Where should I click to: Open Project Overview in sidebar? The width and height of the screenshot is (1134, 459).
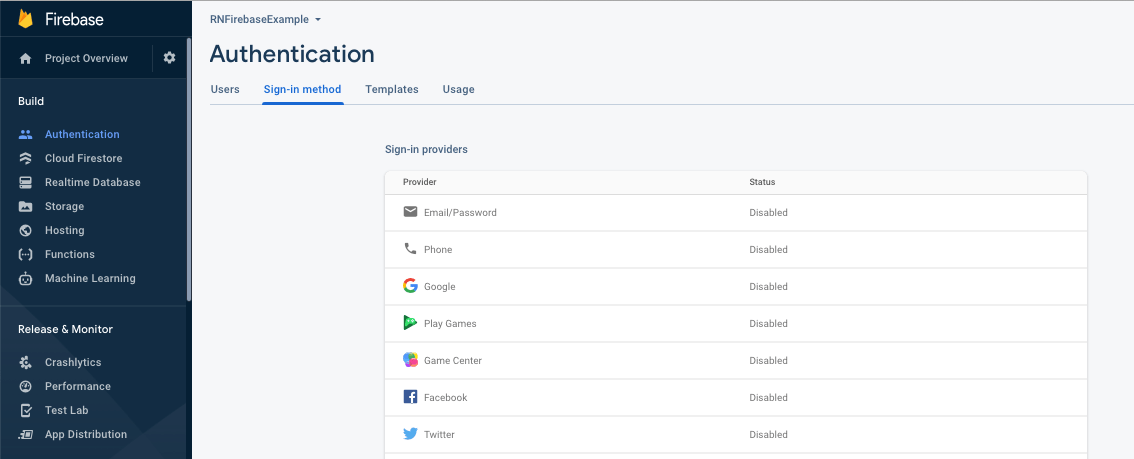(x=86, y=59)
